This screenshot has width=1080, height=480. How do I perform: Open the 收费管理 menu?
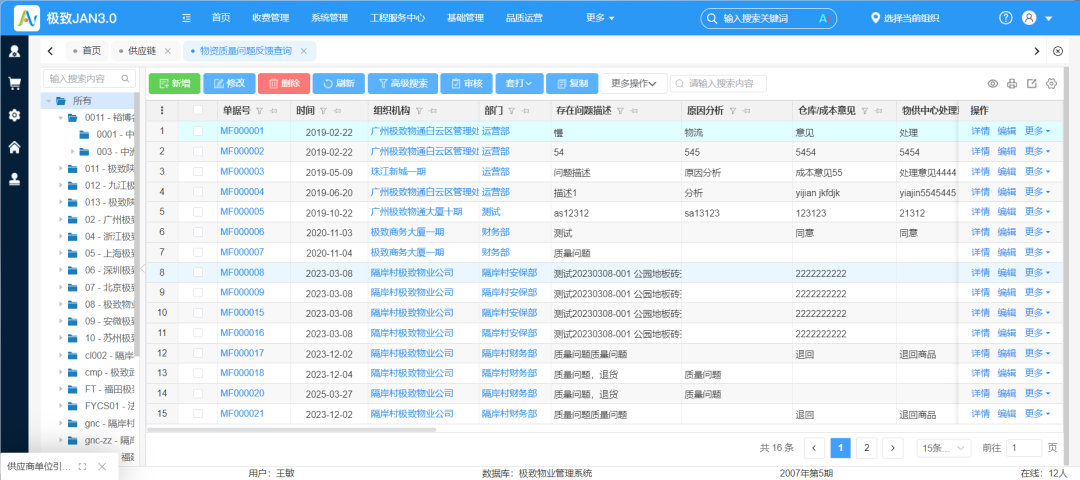coord(271,18)
